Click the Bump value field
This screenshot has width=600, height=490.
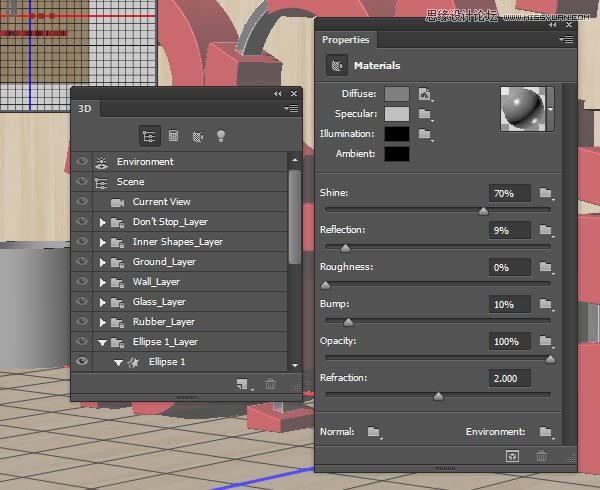pos(510,304)
